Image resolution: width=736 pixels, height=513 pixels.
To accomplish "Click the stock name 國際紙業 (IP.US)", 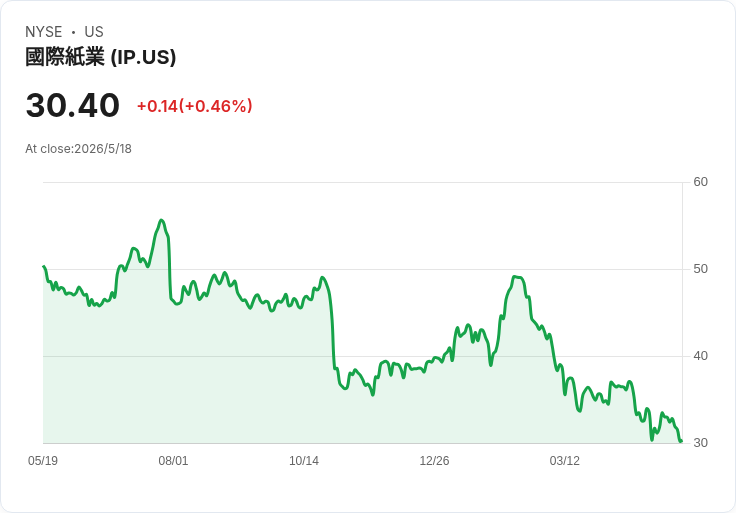I will coord(100,57).
